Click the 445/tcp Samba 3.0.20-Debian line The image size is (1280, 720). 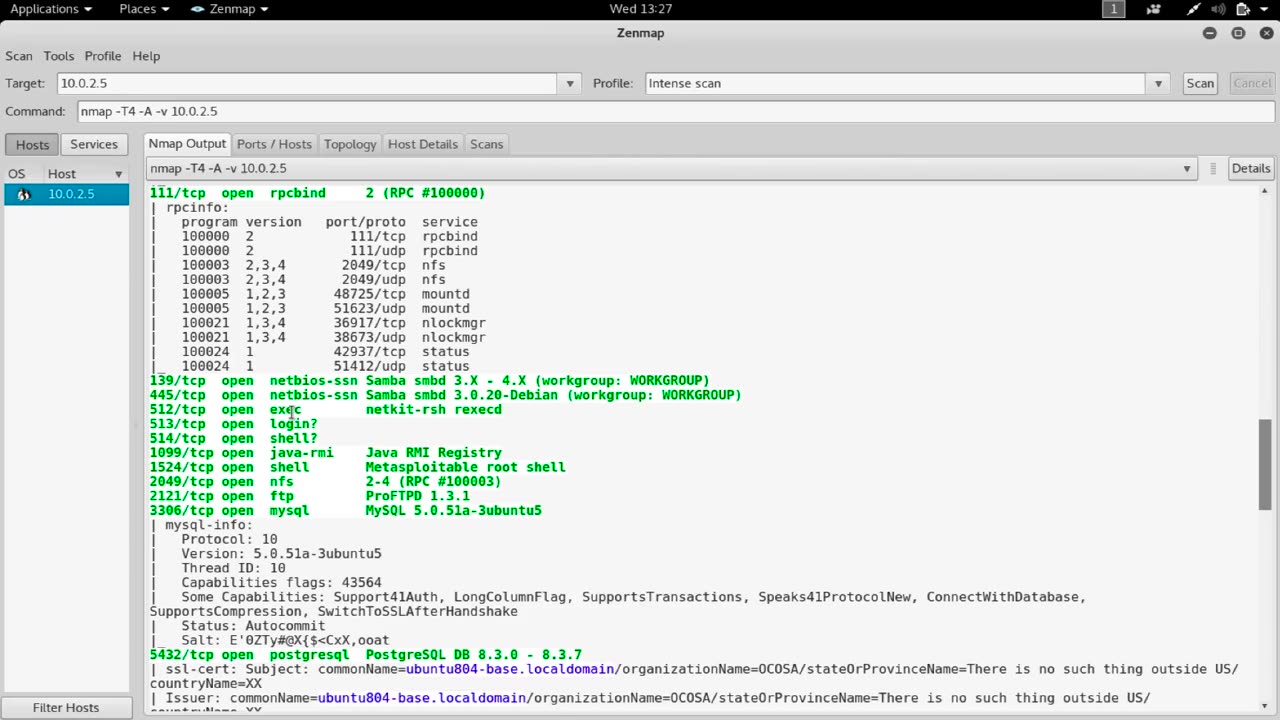[x=446, y=395]
